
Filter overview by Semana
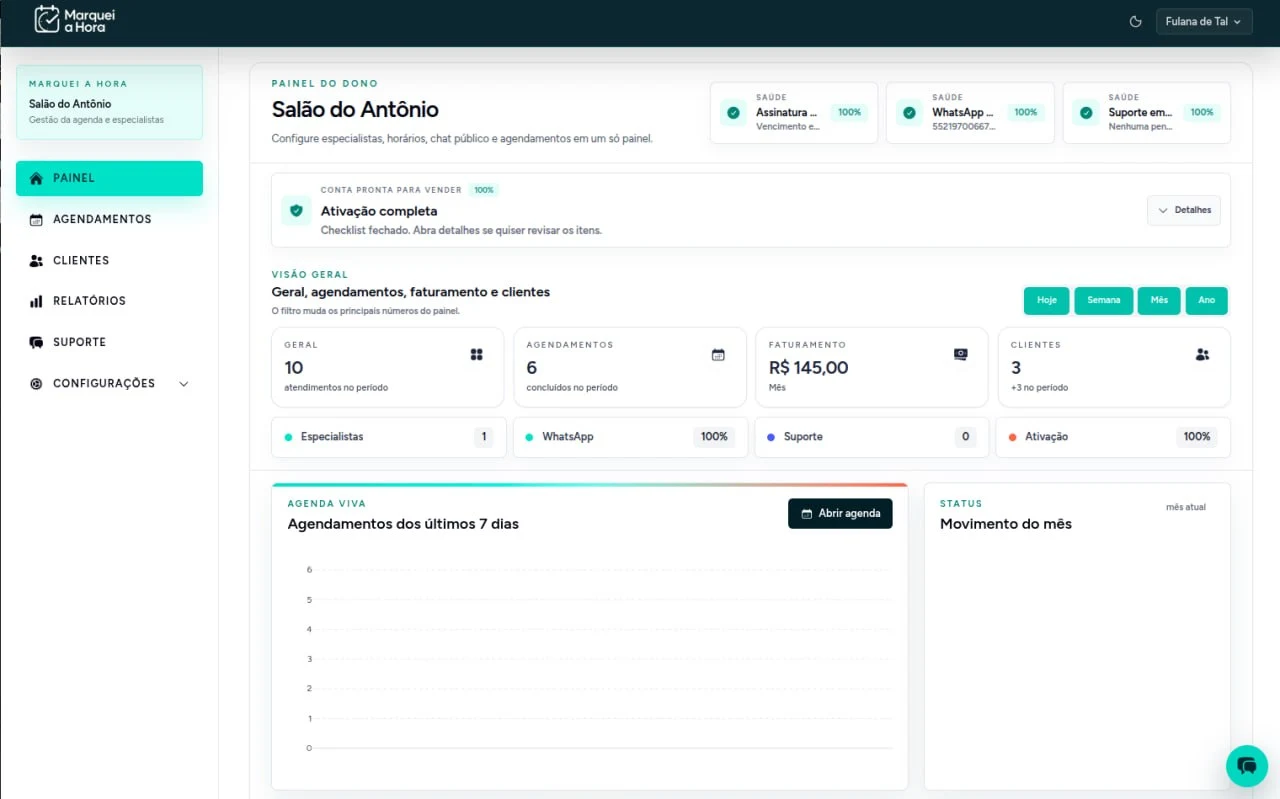[1104, 300]
